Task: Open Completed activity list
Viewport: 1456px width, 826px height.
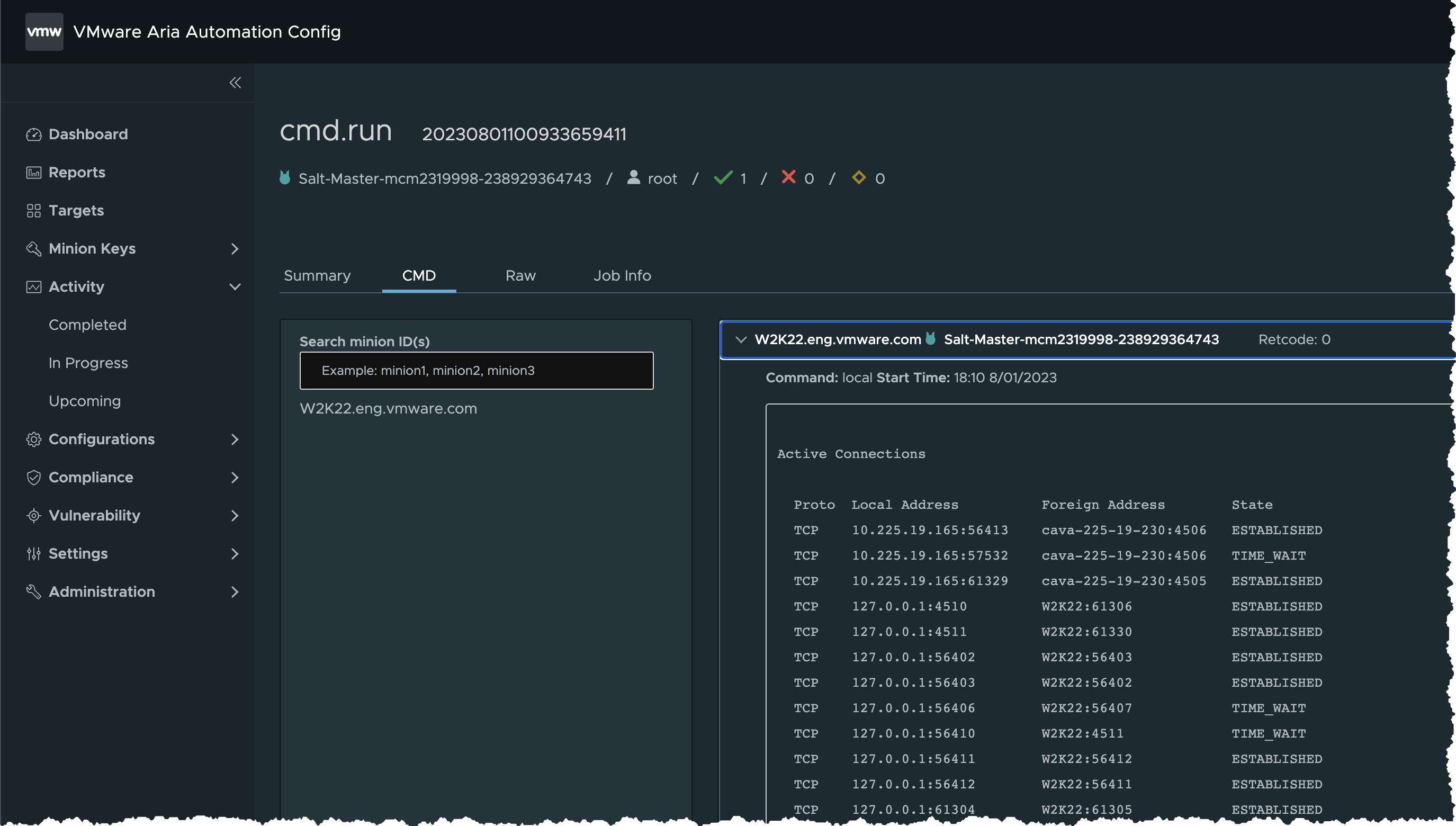Action: (x=87, y=325)
